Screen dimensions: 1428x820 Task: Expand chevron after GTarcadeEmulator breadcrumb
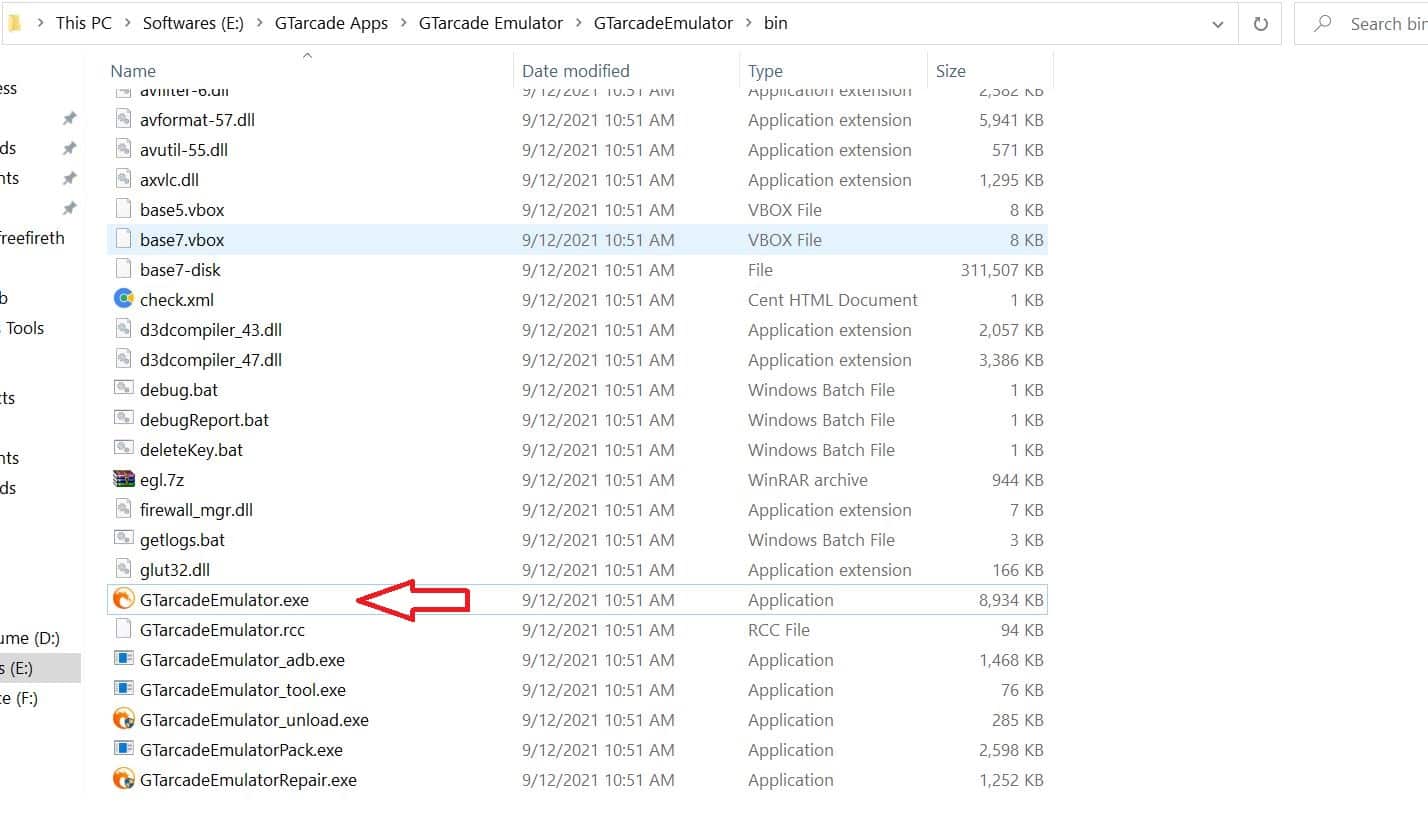pyautogui.click(x=748, y=23)
